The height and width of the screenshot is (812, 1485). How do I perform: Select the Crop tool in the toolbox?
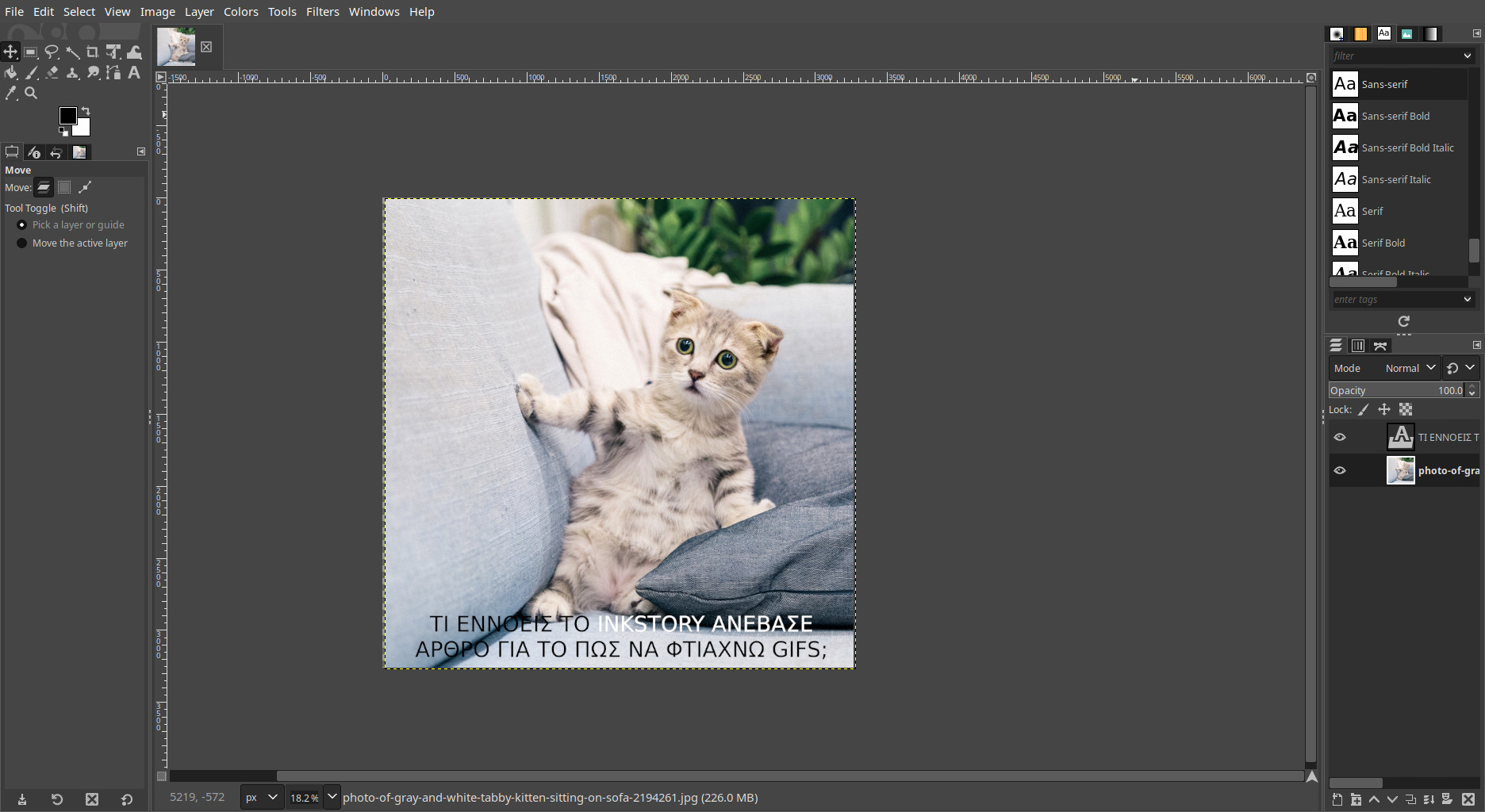(93, 52)
